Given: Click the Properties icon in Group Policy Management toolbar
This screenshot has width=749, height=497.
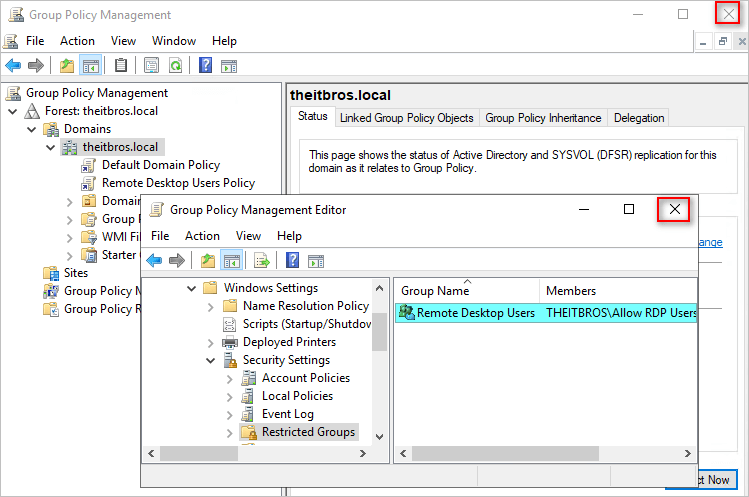Looking at the screenshot, I should 151,66.
